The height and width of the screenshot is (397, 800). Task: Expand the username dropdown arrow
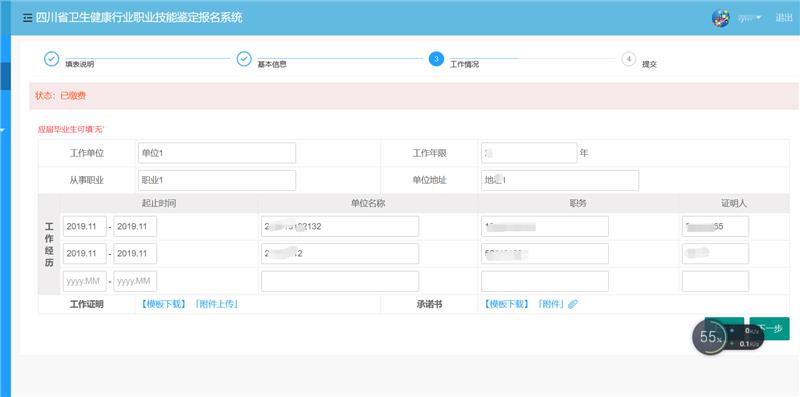(759, 18)
